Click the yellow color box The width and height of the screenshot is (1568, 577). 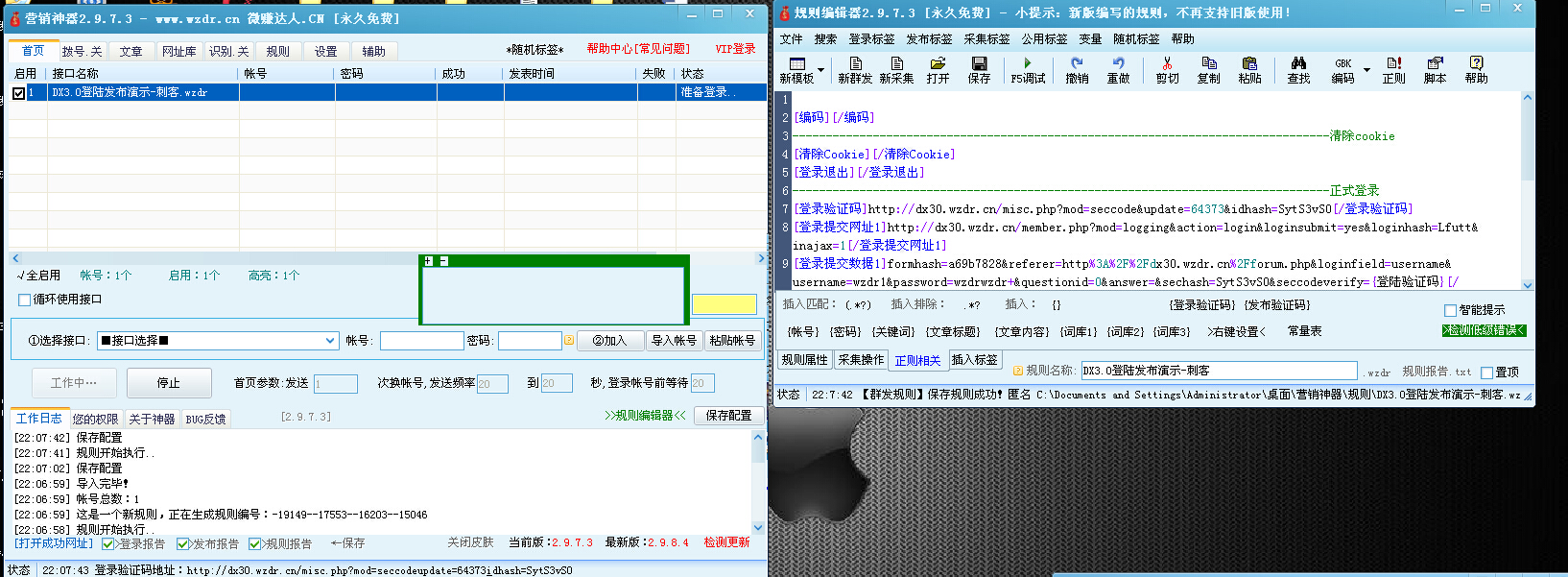pos(724,304)
